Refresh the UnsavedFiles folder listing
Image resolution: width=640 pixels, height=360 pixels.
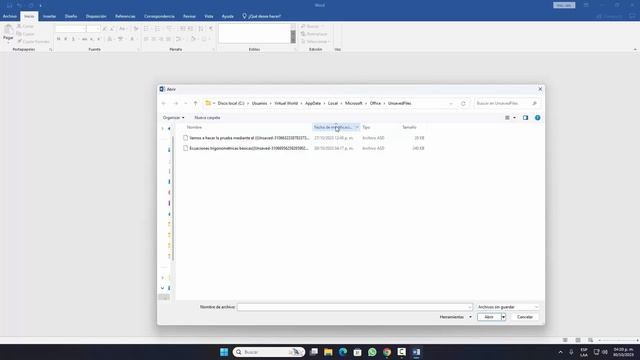point(463,104)
